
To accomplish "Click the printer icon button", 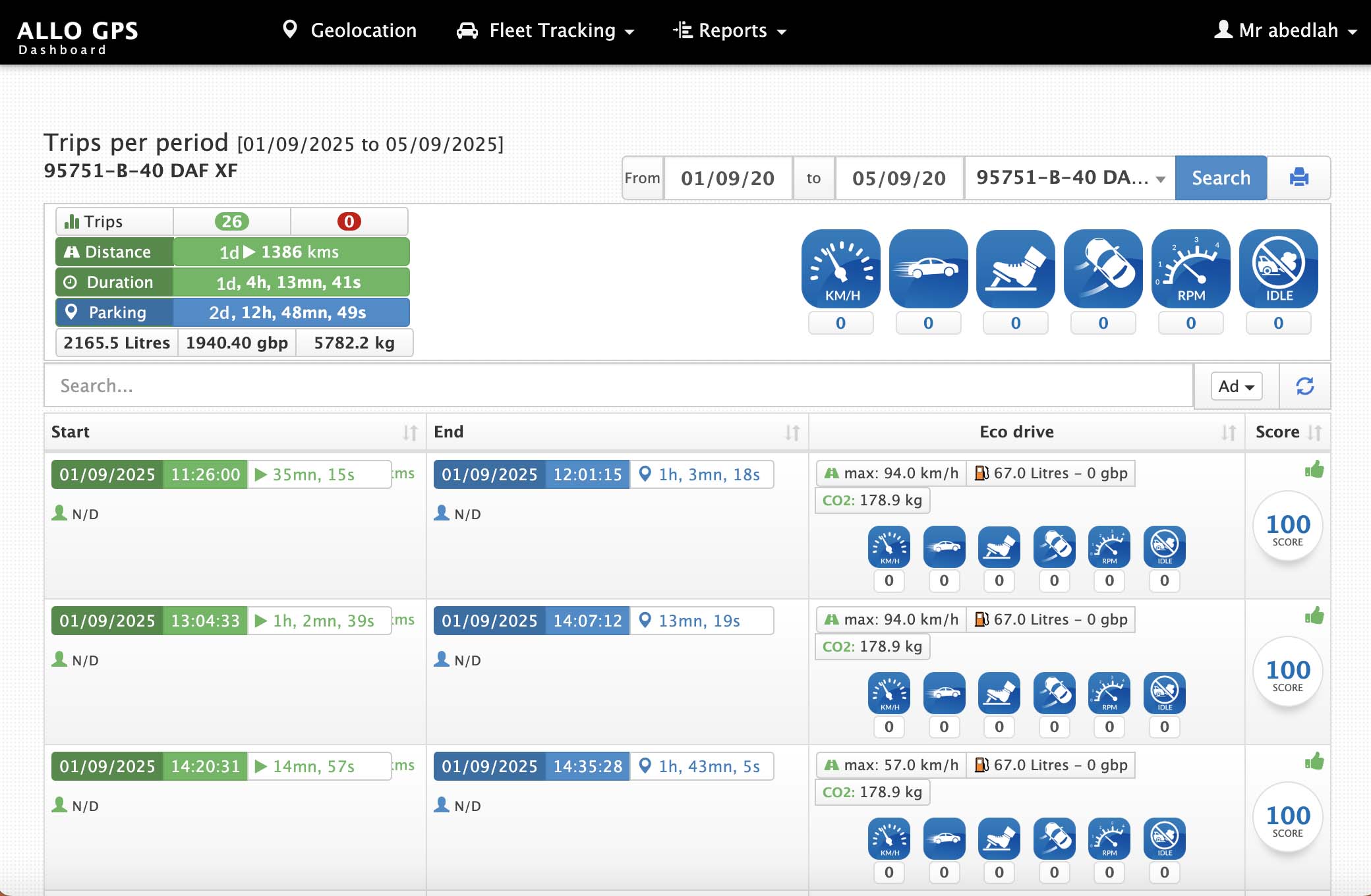I will 1298,177.
